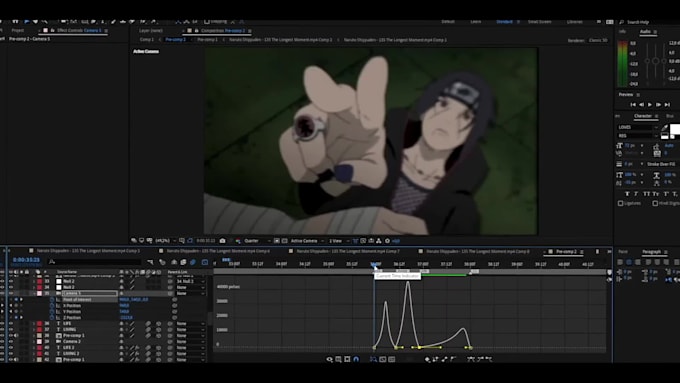
Task: Toggle stopwatch for Point of Interest
Action: 52,300
